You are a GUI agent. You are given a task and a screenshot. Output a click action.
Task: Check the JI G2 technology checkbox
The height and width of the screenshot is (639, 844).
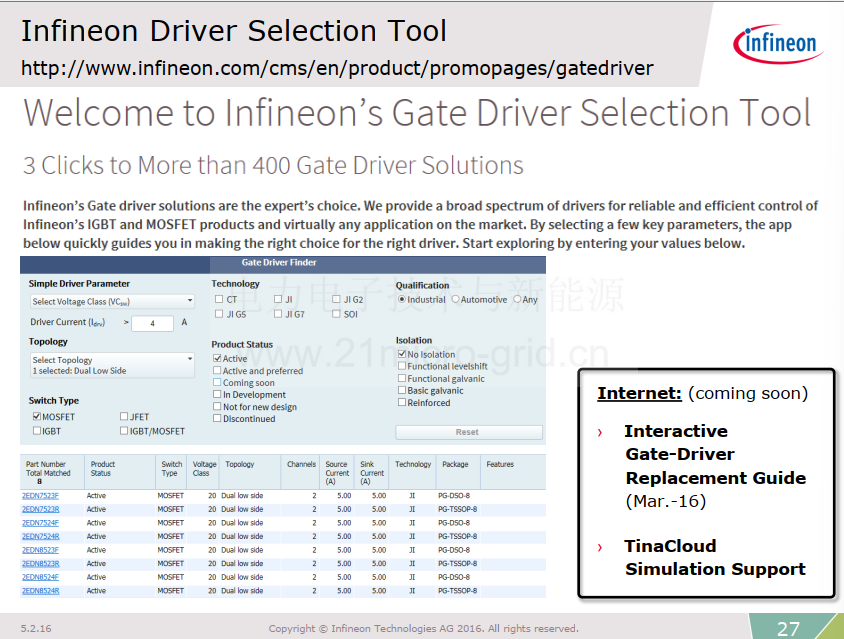[x=336, y=299]
